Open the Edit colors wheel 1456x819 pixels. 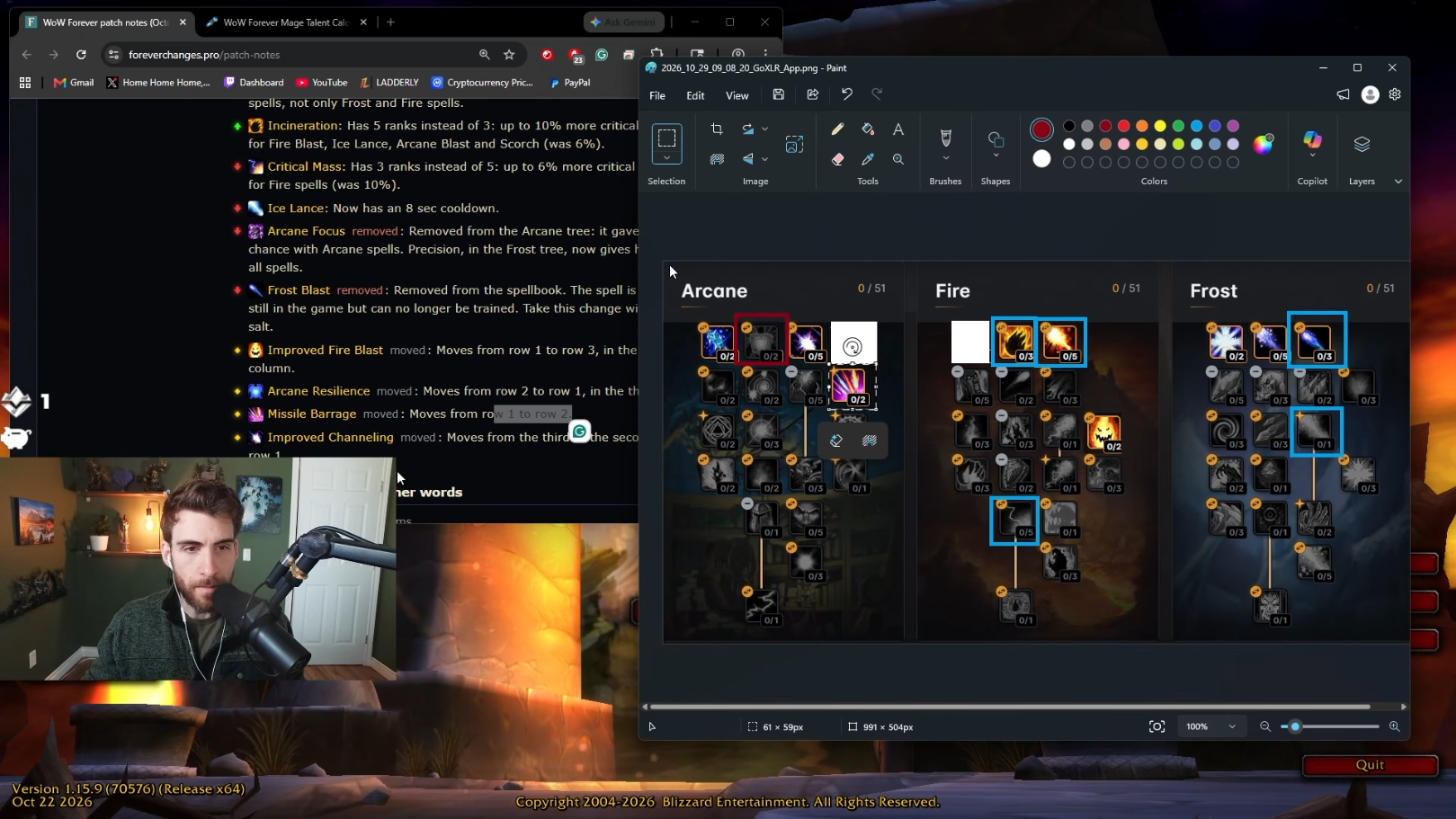point(1263,144)
